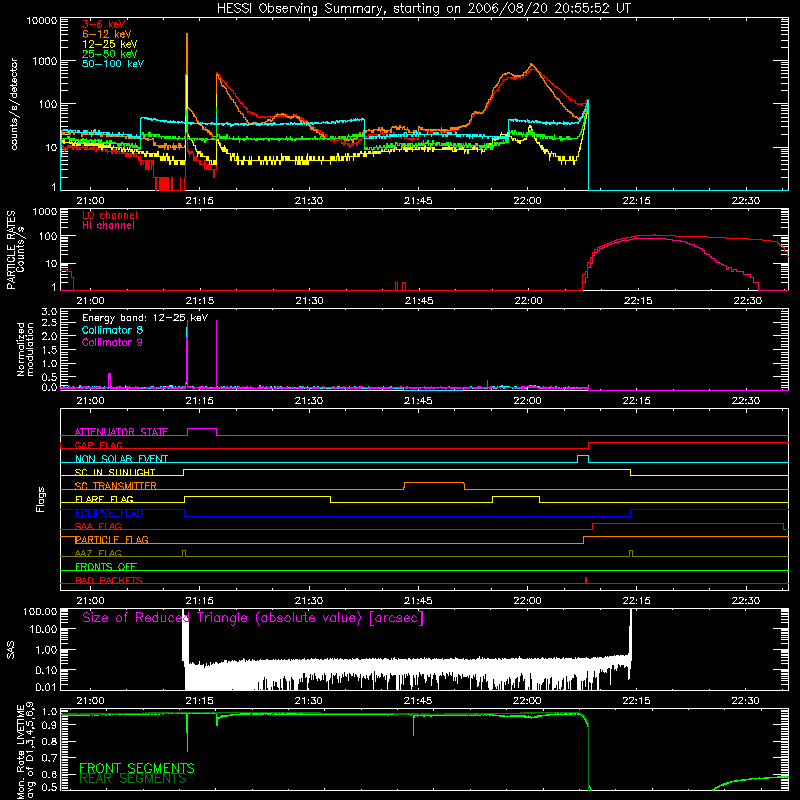This screenshot has width=800, height=800.
Task: Click the 0.10 tick on the SAS axis
Action: [45, 670]
